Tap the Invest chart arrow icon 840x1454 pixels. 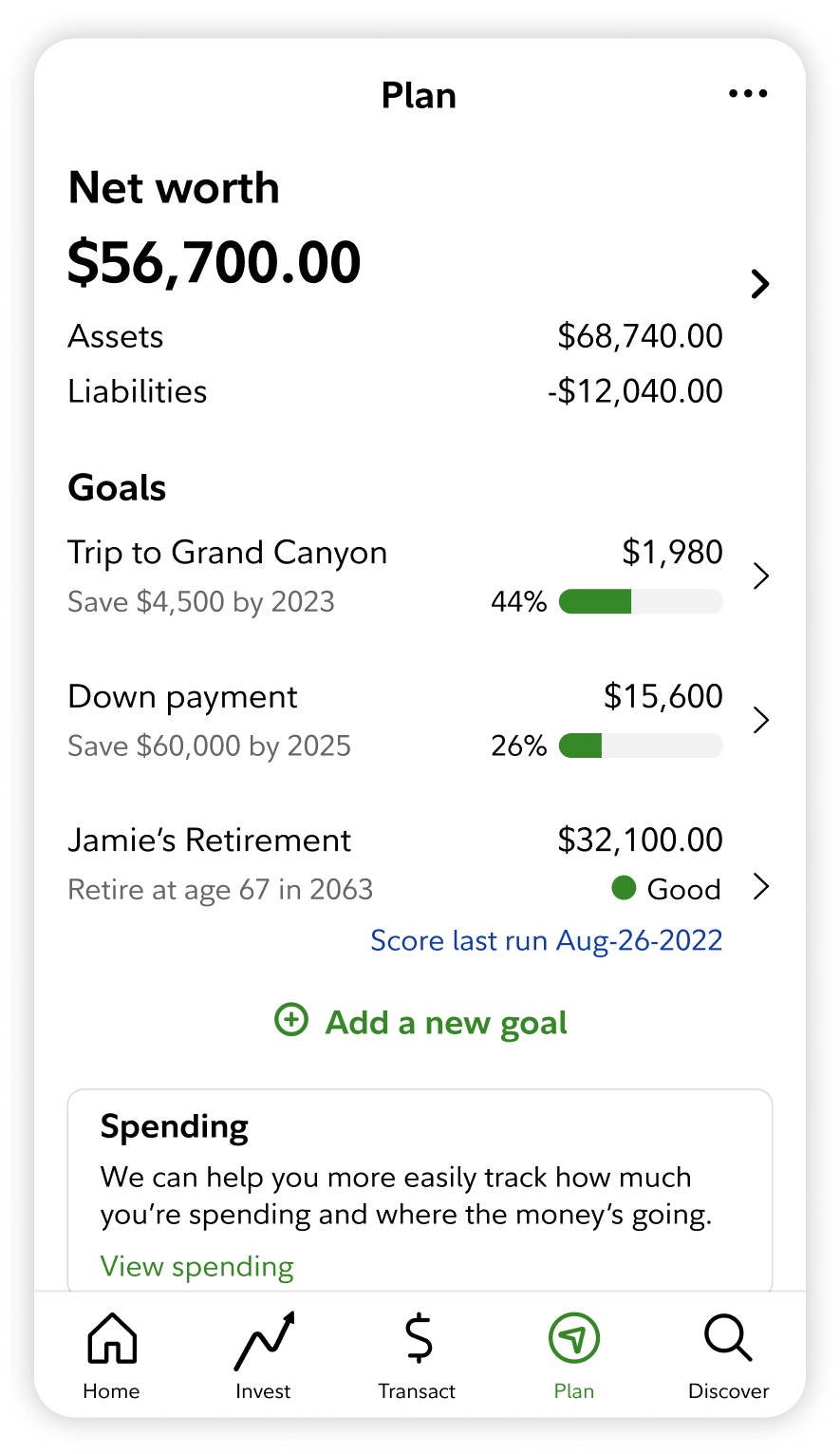click(x=264, y=1341)
